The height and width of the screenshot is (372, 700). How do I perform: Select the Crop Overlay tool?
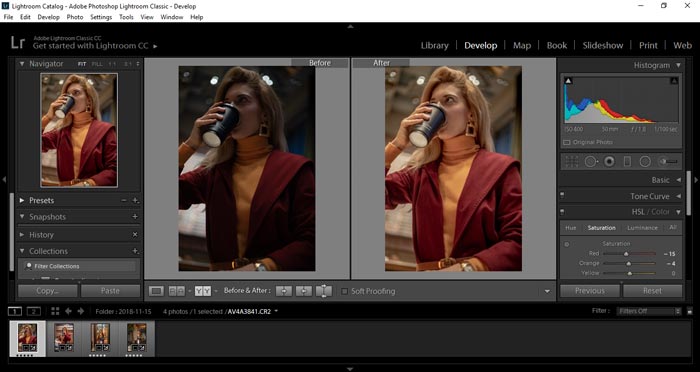point(571,162)
